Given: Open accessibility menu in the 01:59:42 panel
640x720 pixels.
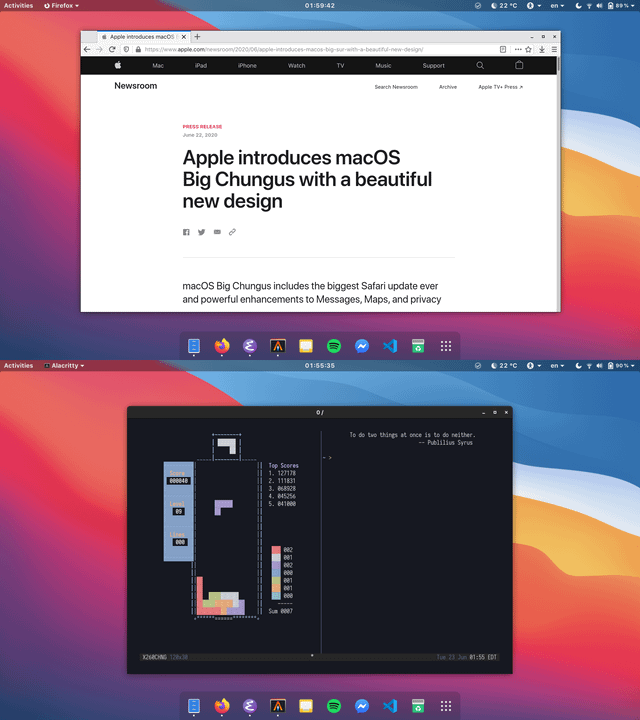Looking at the screenshot, I should tap(533, 6).
